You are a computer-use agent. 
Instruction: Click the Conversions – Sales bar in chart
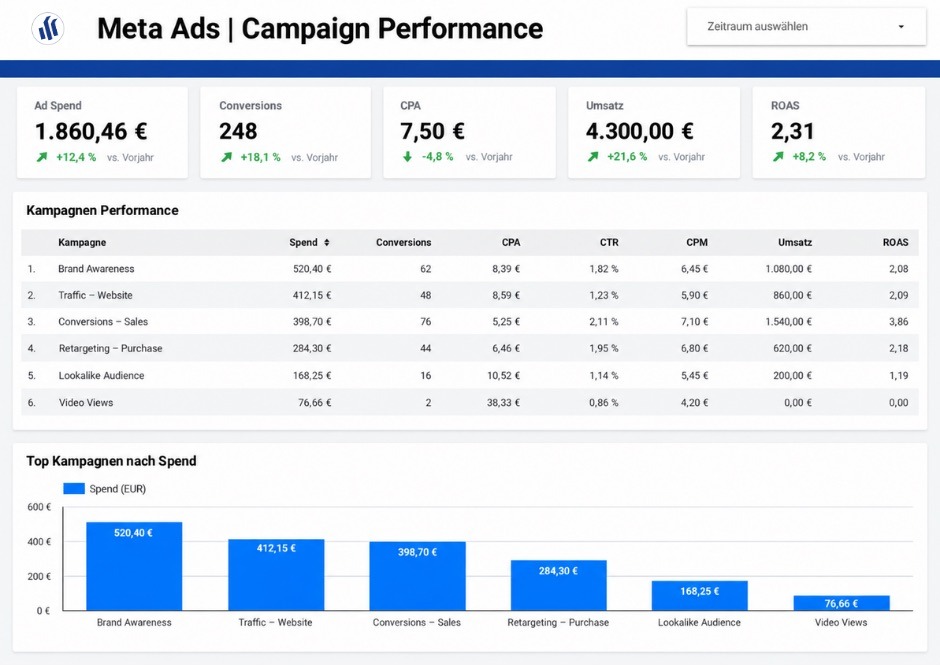[417, 576]
